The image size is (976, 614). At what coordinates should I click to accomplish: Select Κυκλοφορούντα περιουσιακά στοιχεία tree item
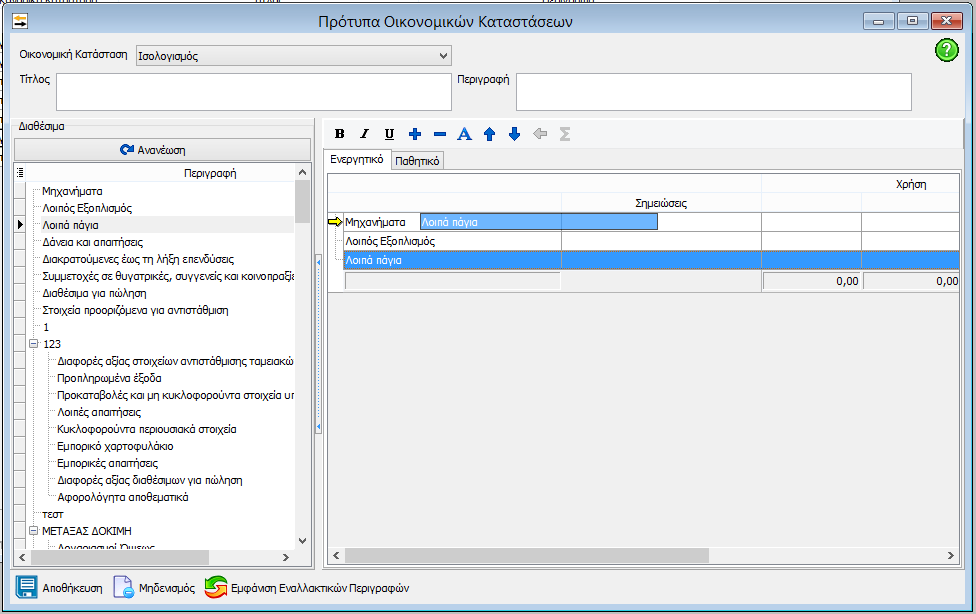pos(147,429)
